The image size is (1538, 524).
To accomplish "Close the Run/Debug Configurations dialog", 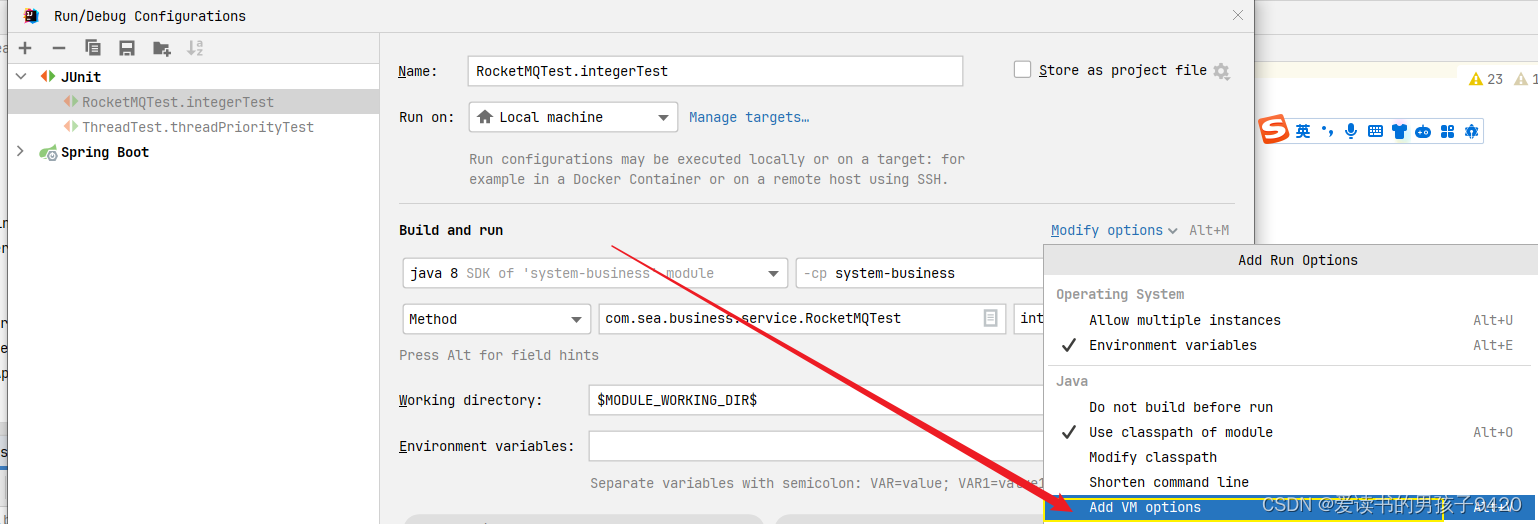I will (1238, 15).
